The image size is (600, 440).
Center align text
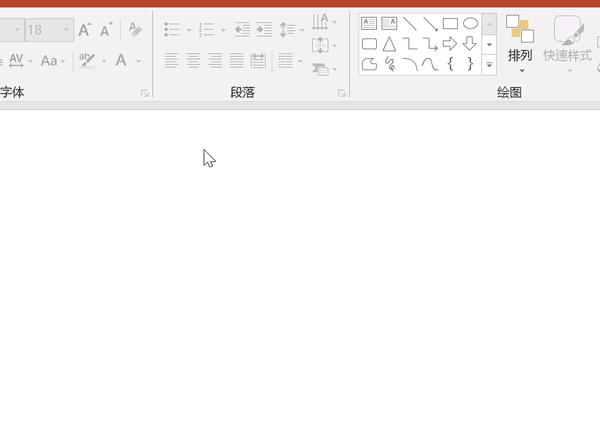(193, 60)
